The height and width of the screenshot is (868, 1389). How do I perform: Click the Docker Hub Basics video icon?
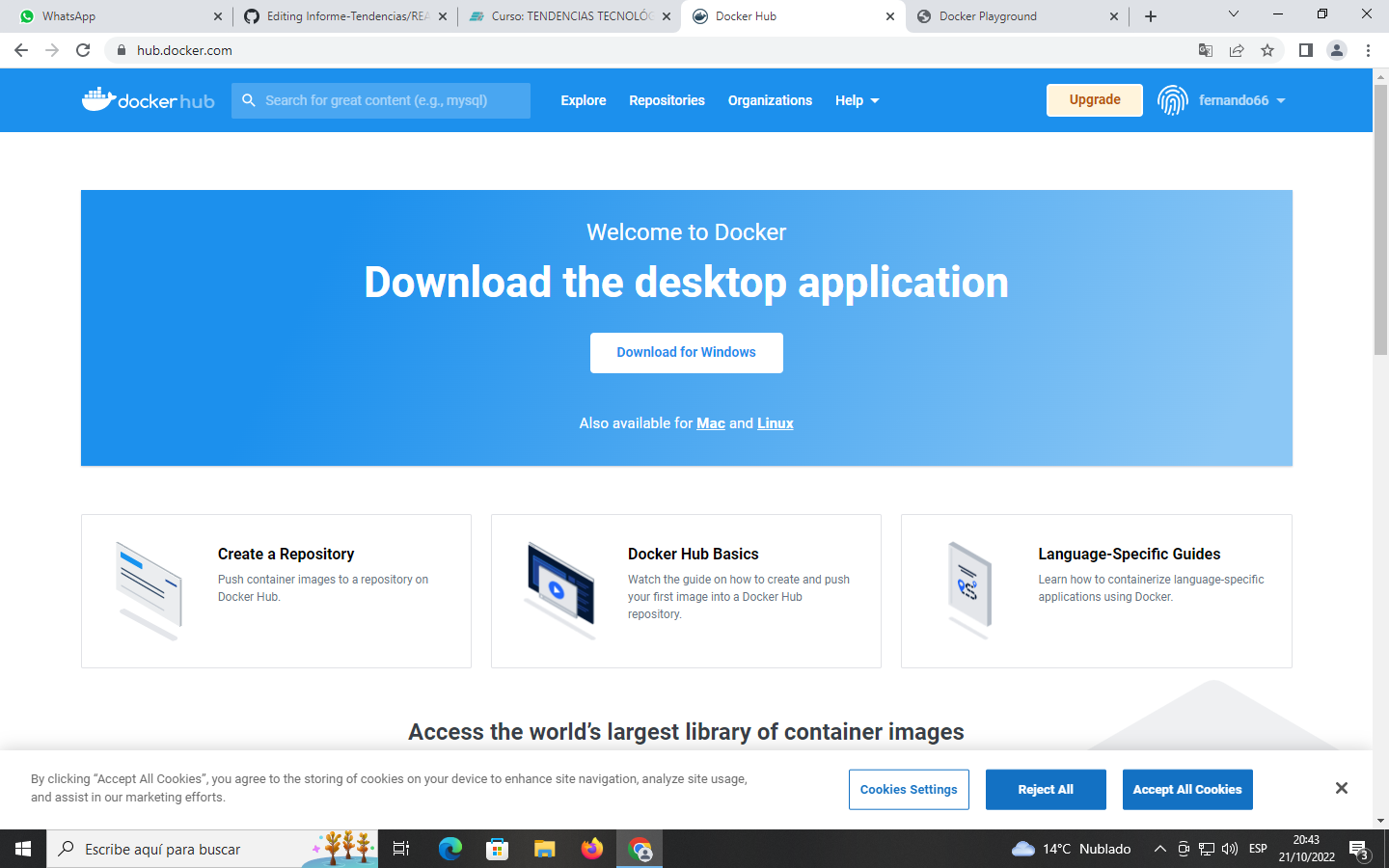[562, 585]
